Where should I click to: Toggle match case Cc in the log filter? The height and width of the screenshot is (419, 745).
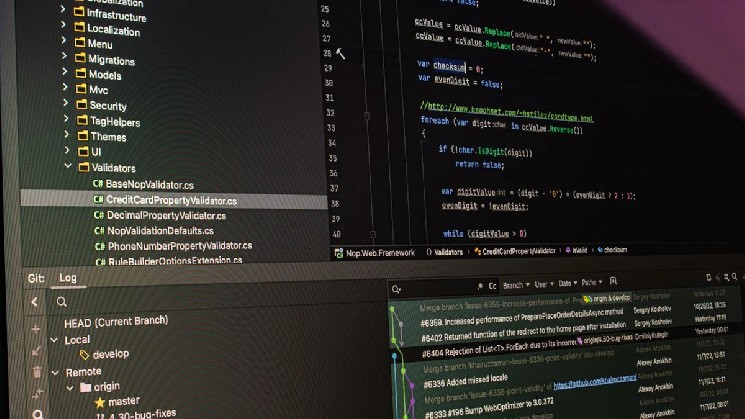492,286
